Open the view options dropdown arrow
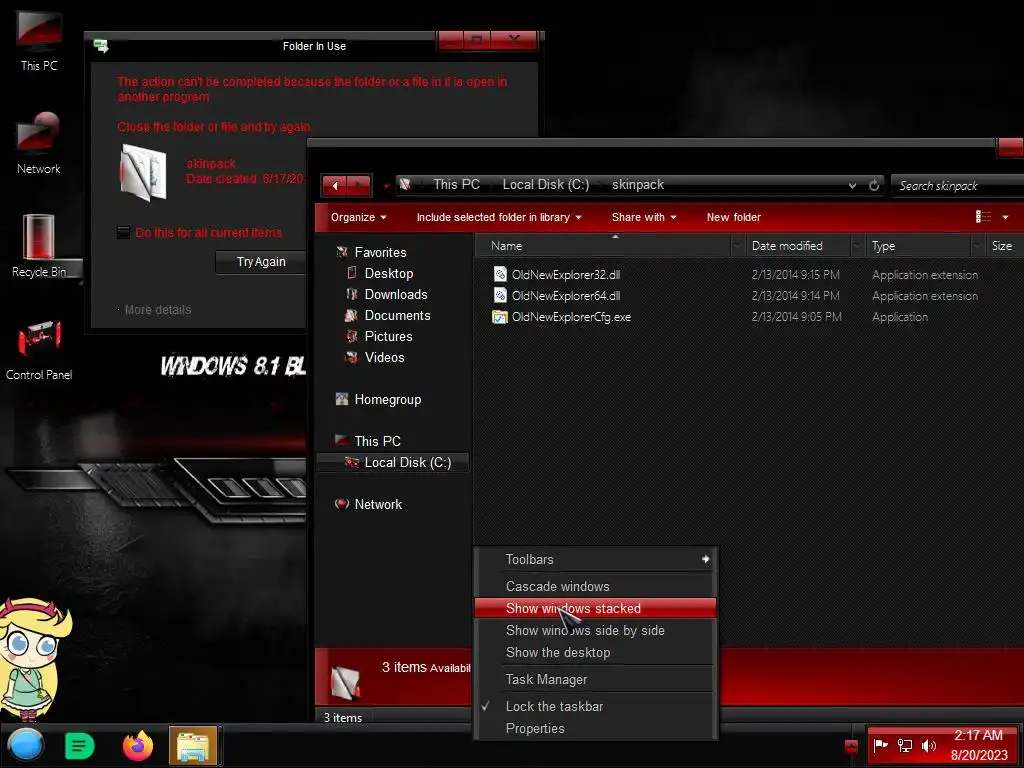The width and height of the screenshot is (1024, 768). pos(1005,217)
